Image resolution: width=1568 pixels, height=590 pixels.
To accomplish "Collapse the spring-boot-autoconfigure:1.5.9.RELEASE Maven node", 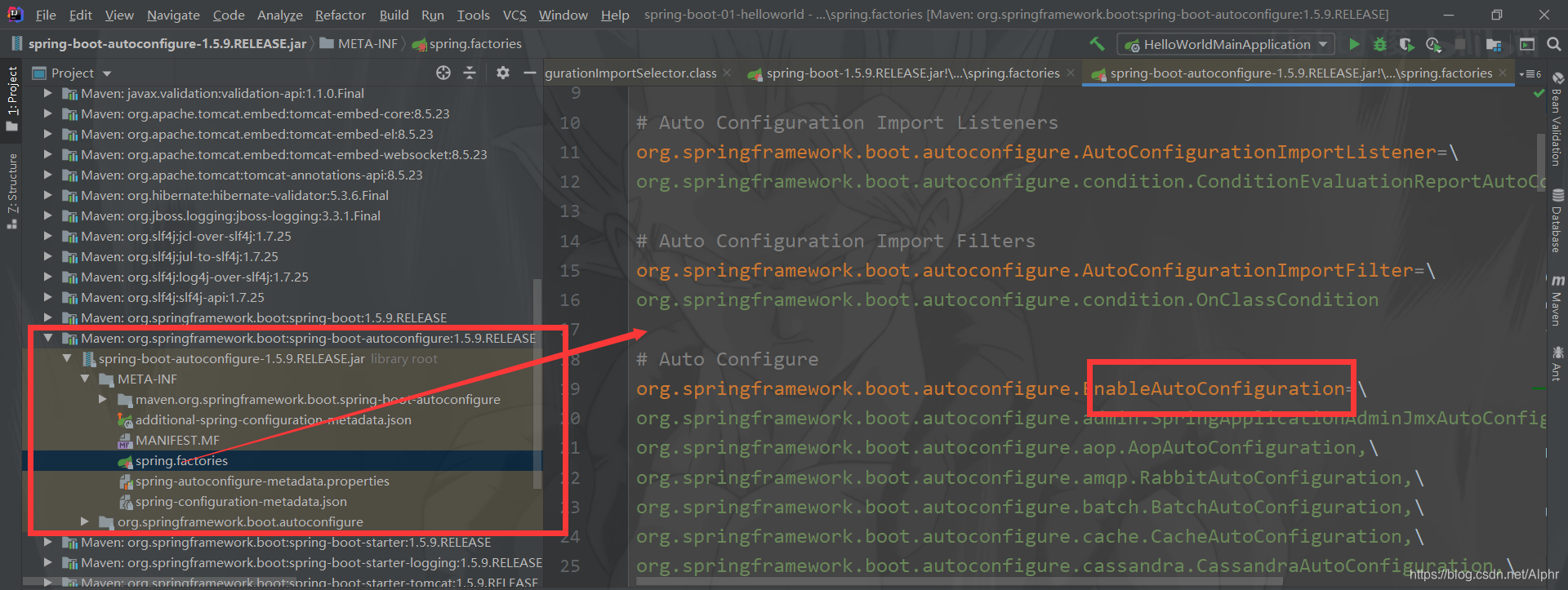I will [x=48, y=338].
